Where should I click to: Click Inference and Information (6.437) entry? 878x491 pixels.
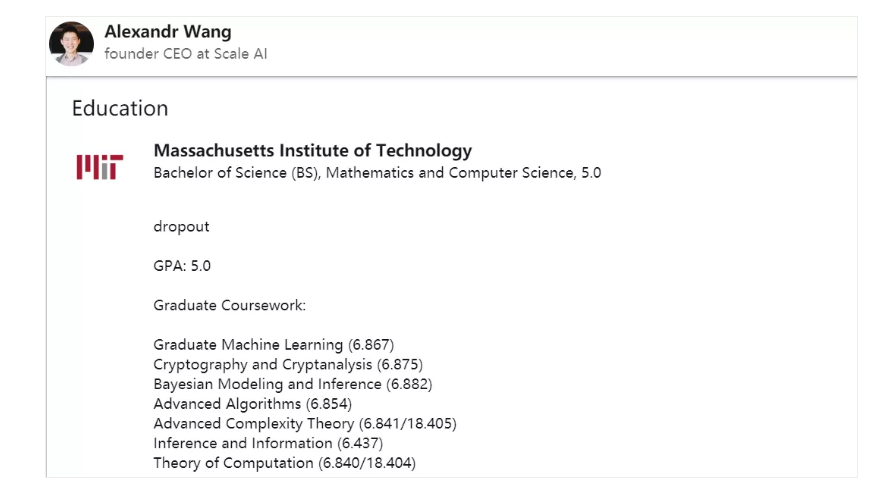(268, 443)
